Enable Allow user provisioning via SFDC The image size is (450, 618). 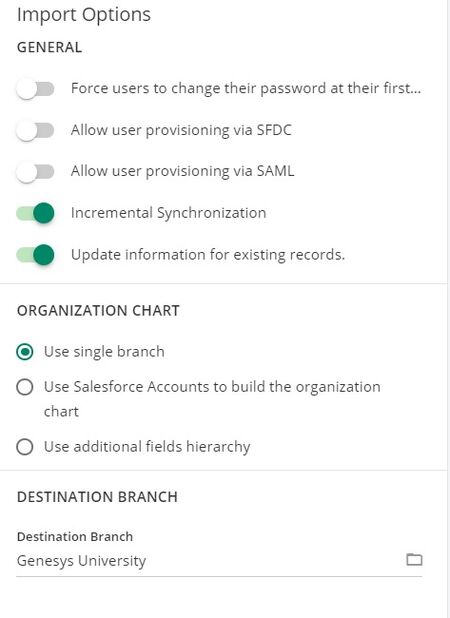tap(35, 131)
